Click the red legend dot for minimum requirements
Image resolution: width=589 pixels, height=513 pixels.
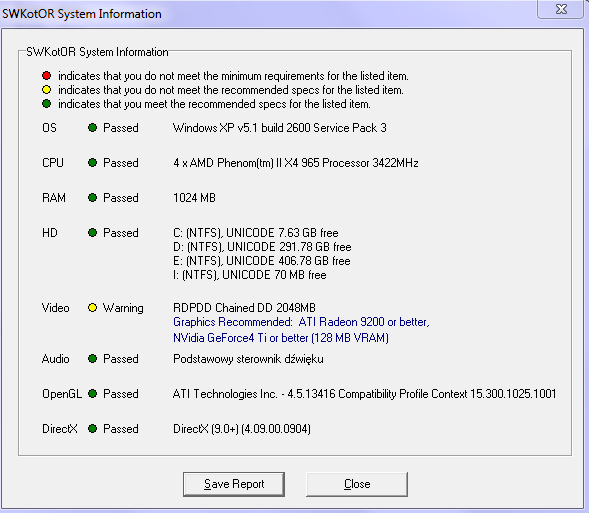click(47, 76)
